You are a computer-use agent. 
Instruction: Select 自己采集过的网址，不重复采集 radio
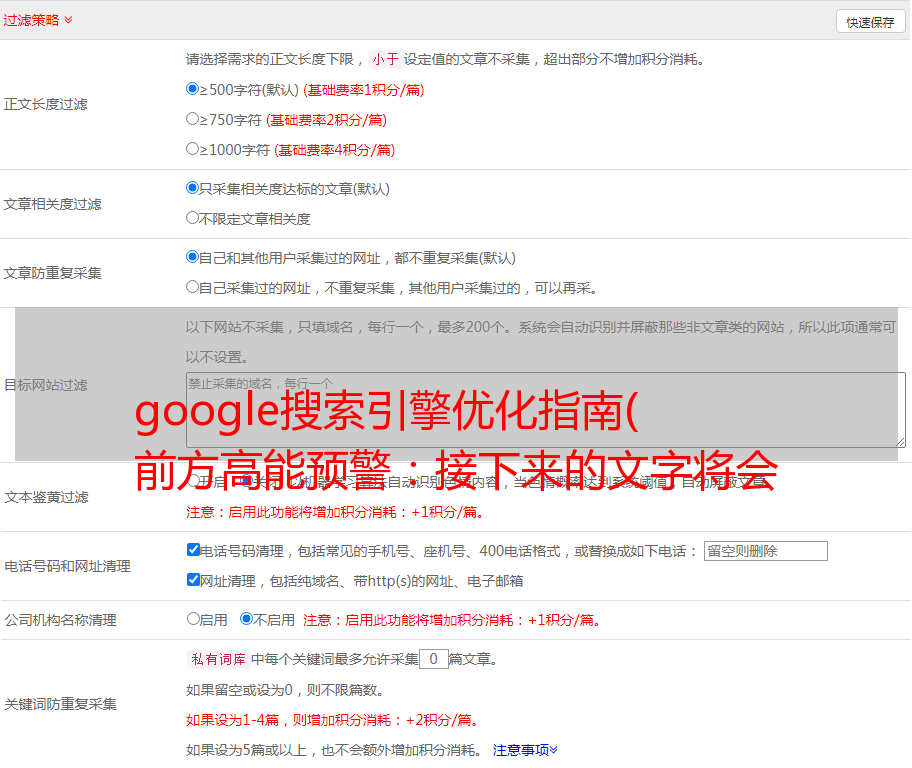coord(192,287)
